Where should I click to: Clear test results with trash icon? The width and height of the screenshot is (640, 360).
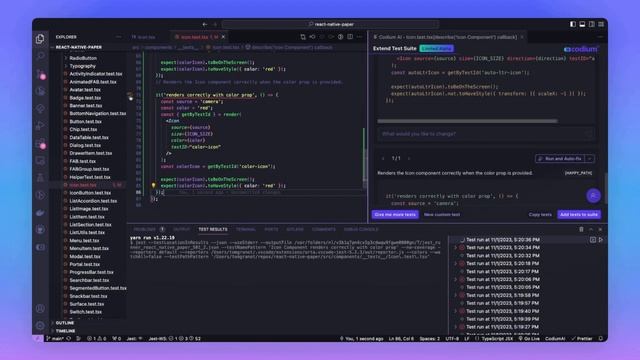(581, 229)
